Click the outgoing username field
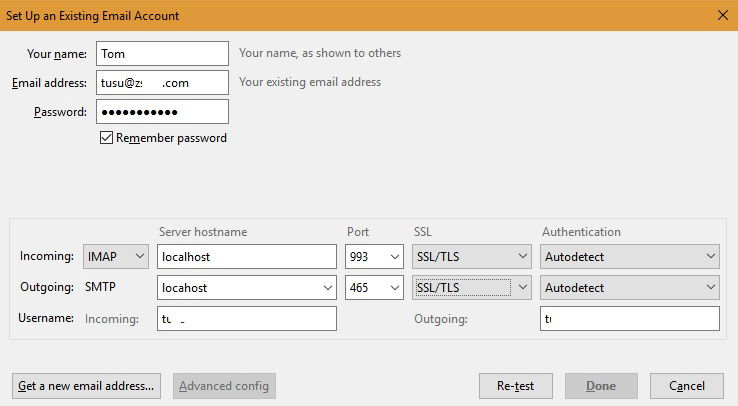 [630, 318]
